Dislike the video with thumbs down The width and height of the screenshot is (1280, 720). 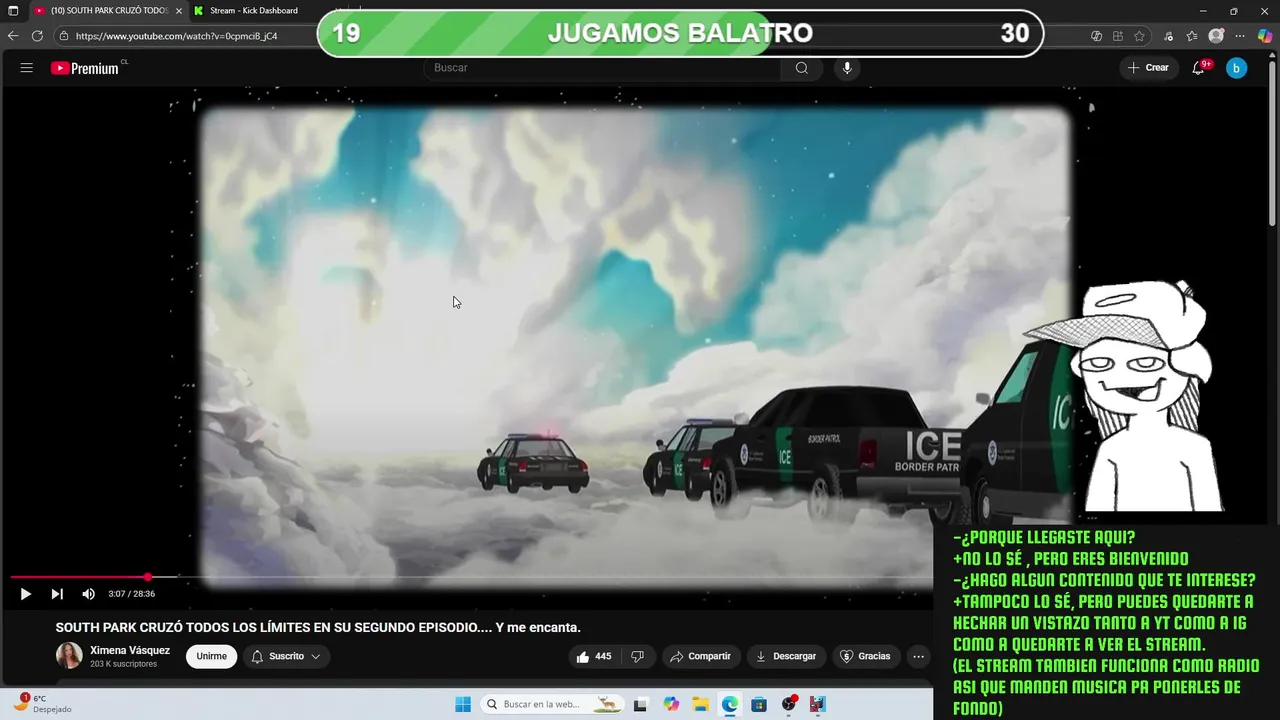tap(637, 656)
